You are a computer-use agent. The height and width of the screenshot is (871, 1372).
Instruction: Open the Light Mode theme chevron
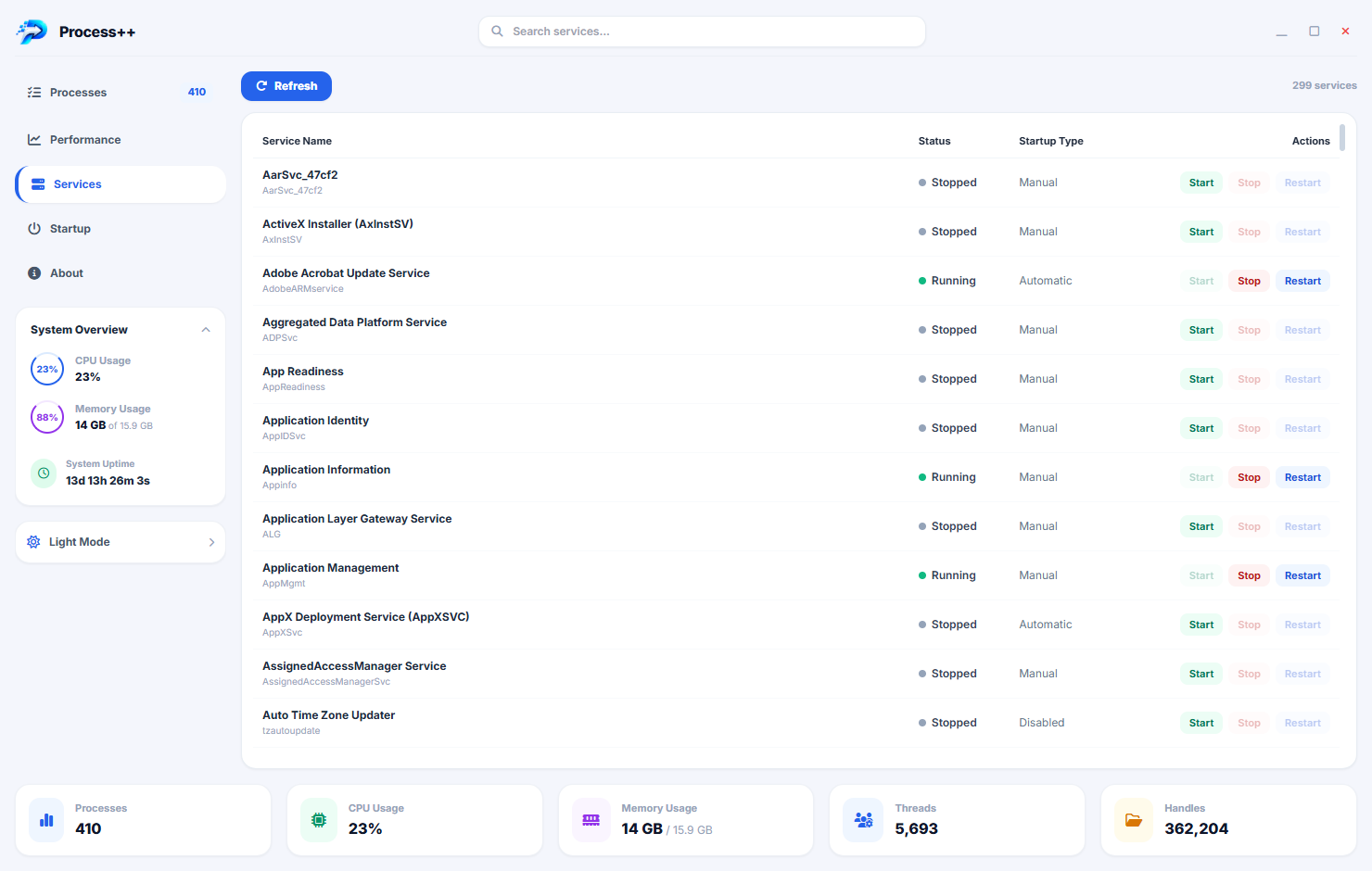coord(211,542)
